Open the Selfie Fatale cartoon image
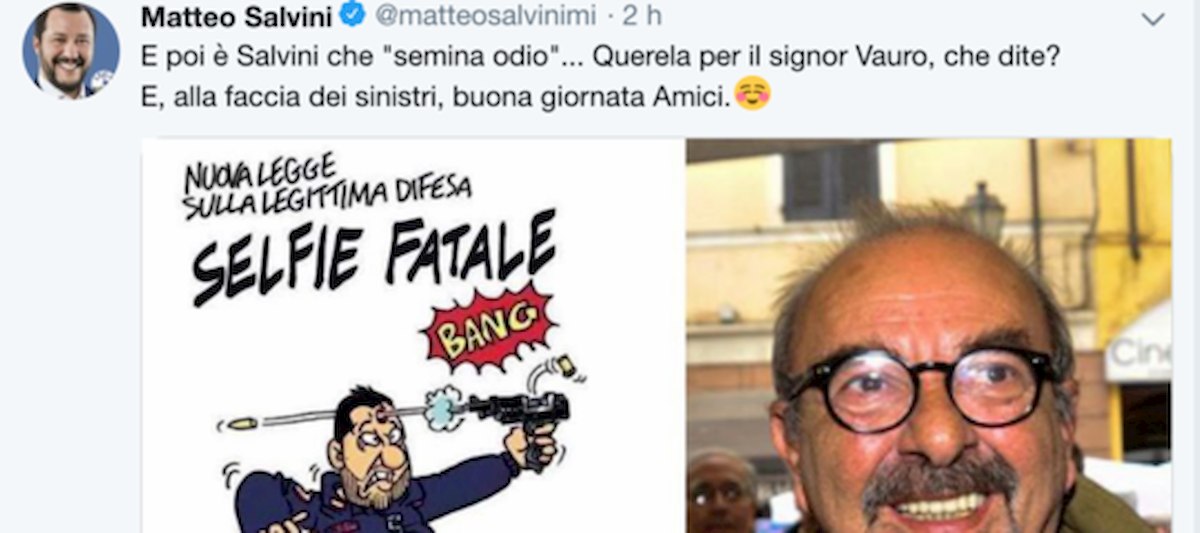 pyautogui.click(x=413, y=336)
